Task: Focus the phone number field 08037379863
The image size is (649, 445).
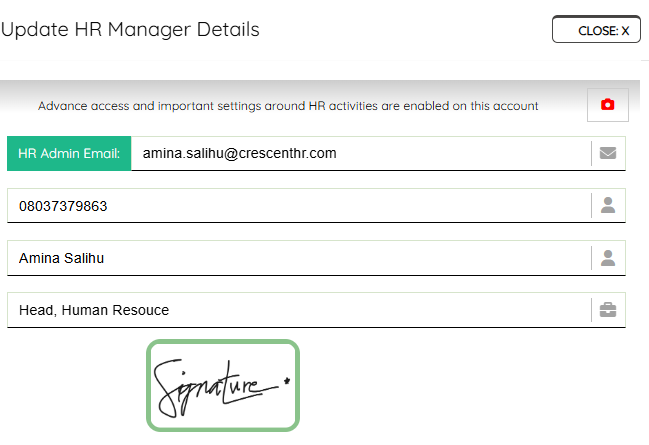Action: [299, 206]
